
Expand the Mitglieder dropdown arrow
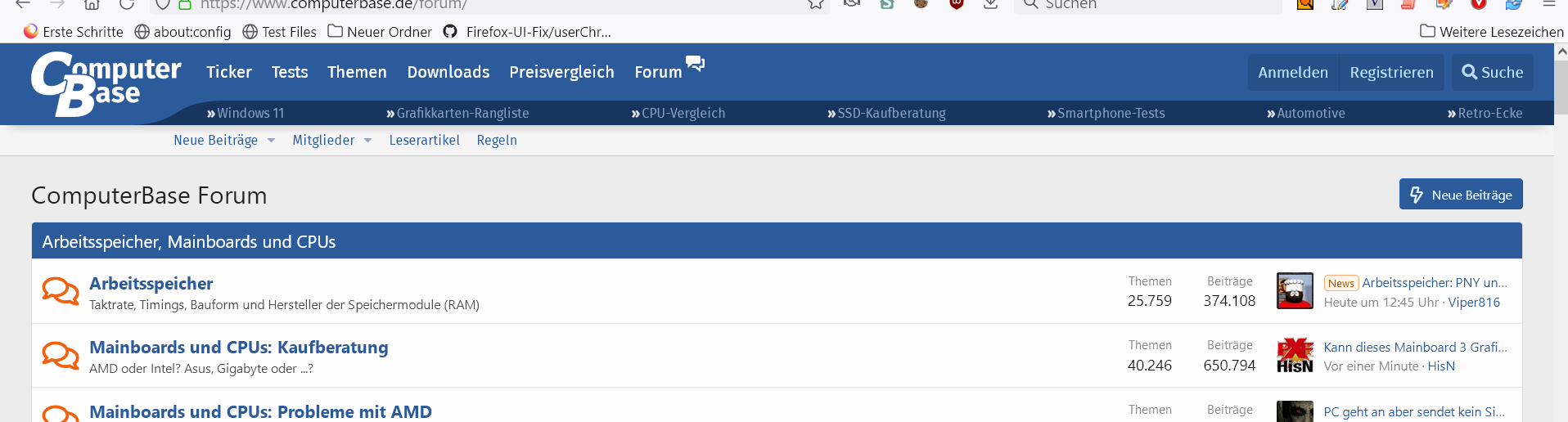pyautogui.click(x=368, y=141)
